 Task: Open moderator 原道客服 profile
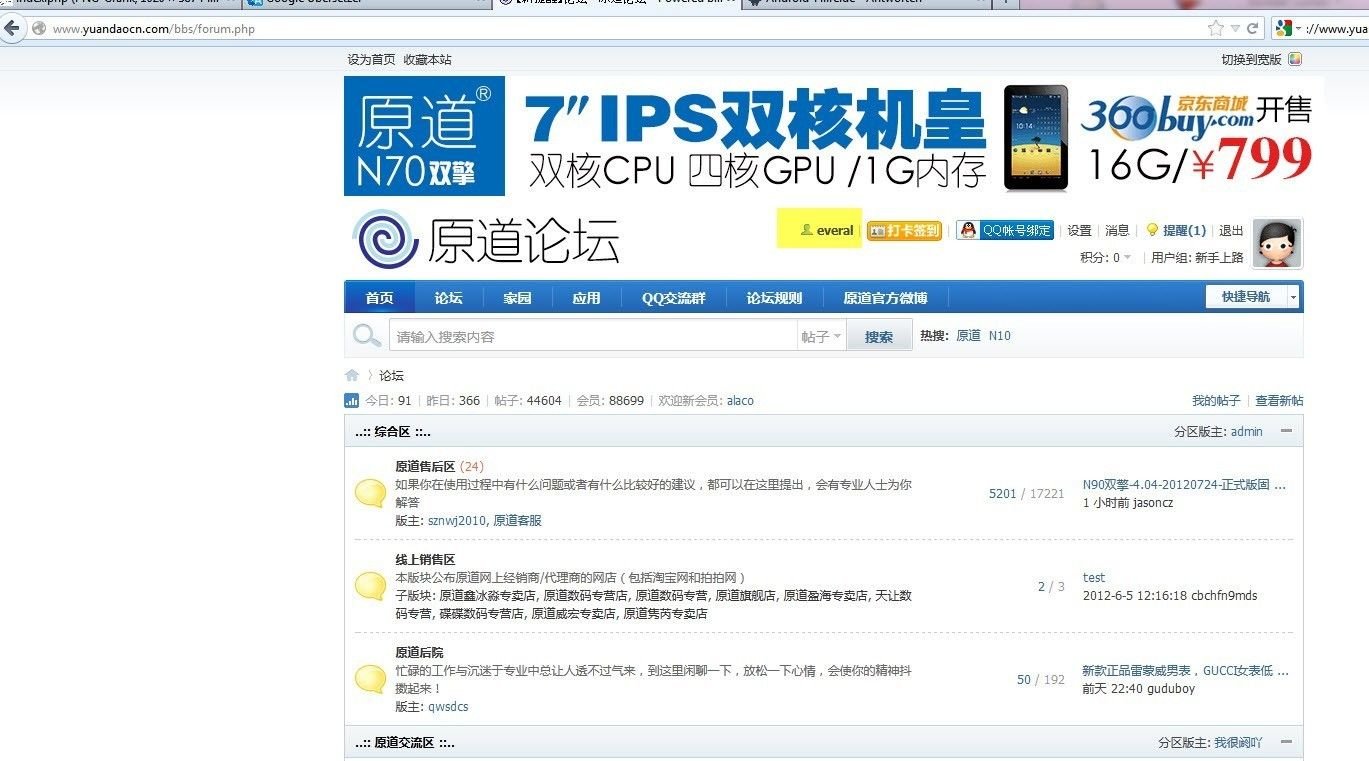(x=517, y=520)
